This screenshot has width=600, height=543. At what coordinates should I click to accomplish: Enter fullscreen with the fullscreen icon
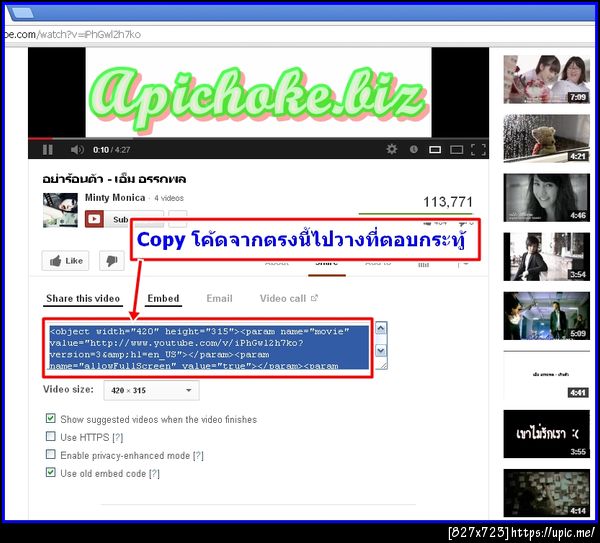click(478, 150)
